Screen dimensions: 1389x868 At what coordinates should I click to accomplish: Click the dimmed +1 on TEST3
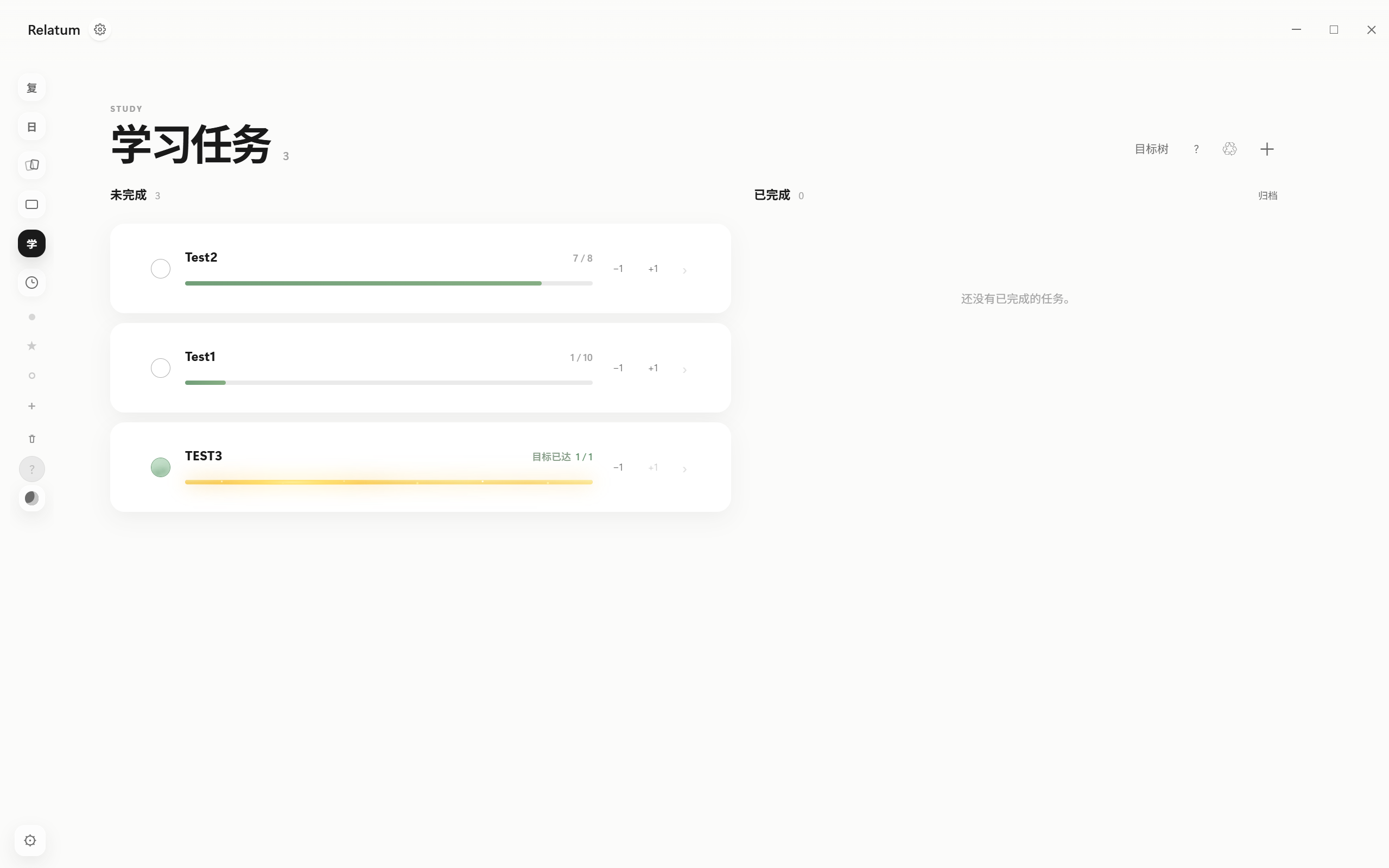point(653,467)
